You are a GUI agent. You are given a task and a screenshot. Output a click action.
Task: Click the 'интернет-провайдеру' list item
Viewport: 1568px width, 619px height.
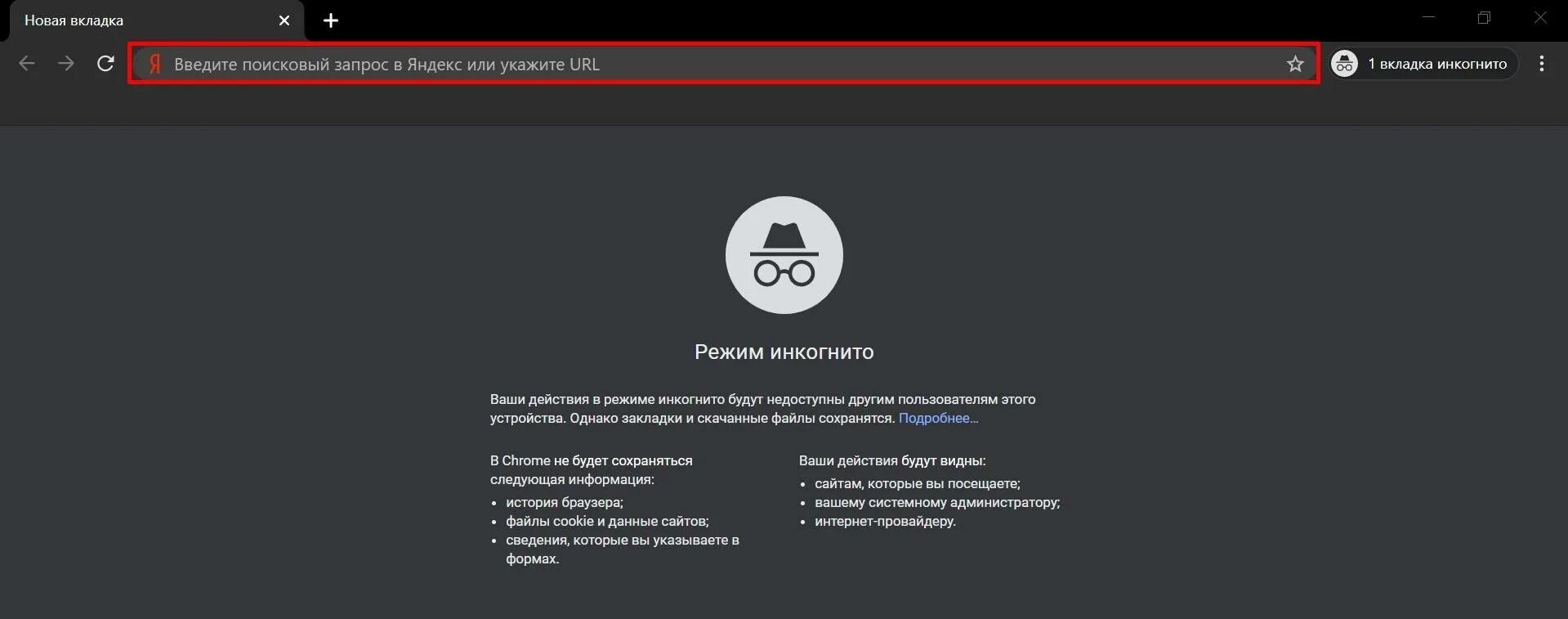click(x=885, y=521)
